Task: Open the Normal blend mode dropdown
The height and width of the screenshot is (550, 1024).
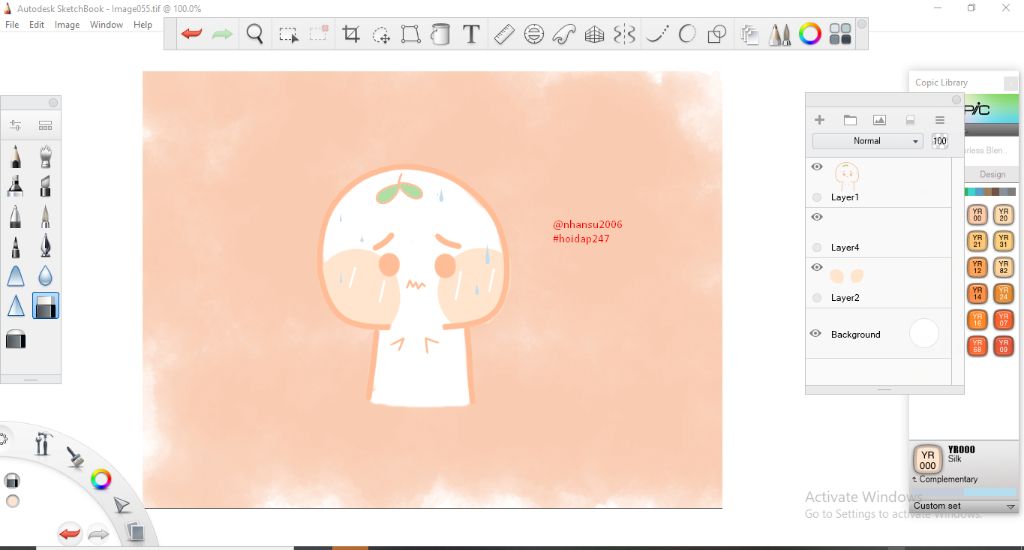Action: pyautogui.click(x=867, y=140)
